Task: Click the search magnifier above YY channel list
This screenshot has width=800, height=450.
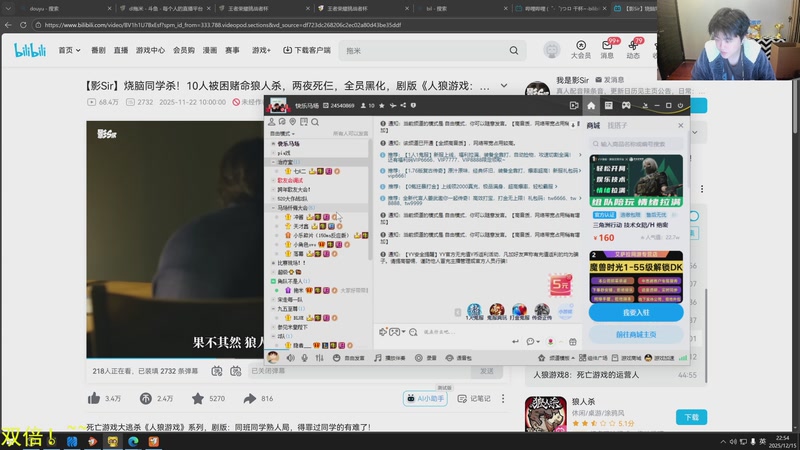Action: click(x=315, y=122)
